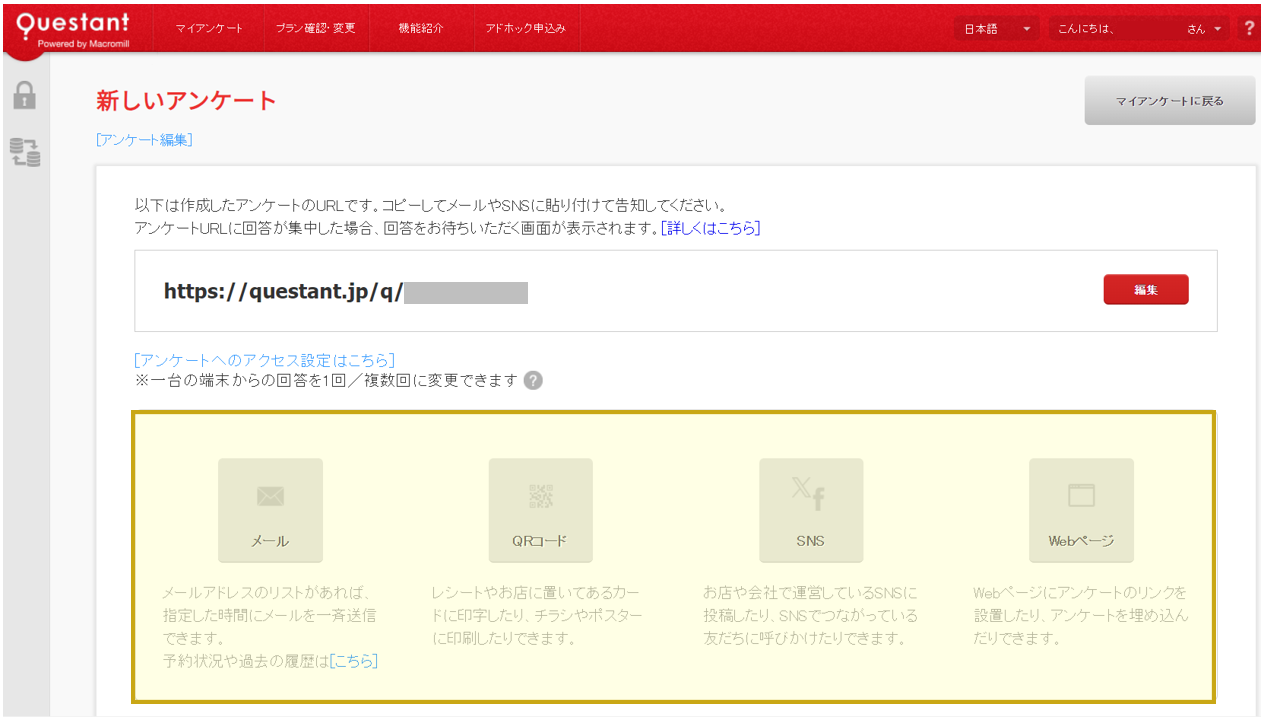Click the red 編集 button

(x=1145, y=289)
